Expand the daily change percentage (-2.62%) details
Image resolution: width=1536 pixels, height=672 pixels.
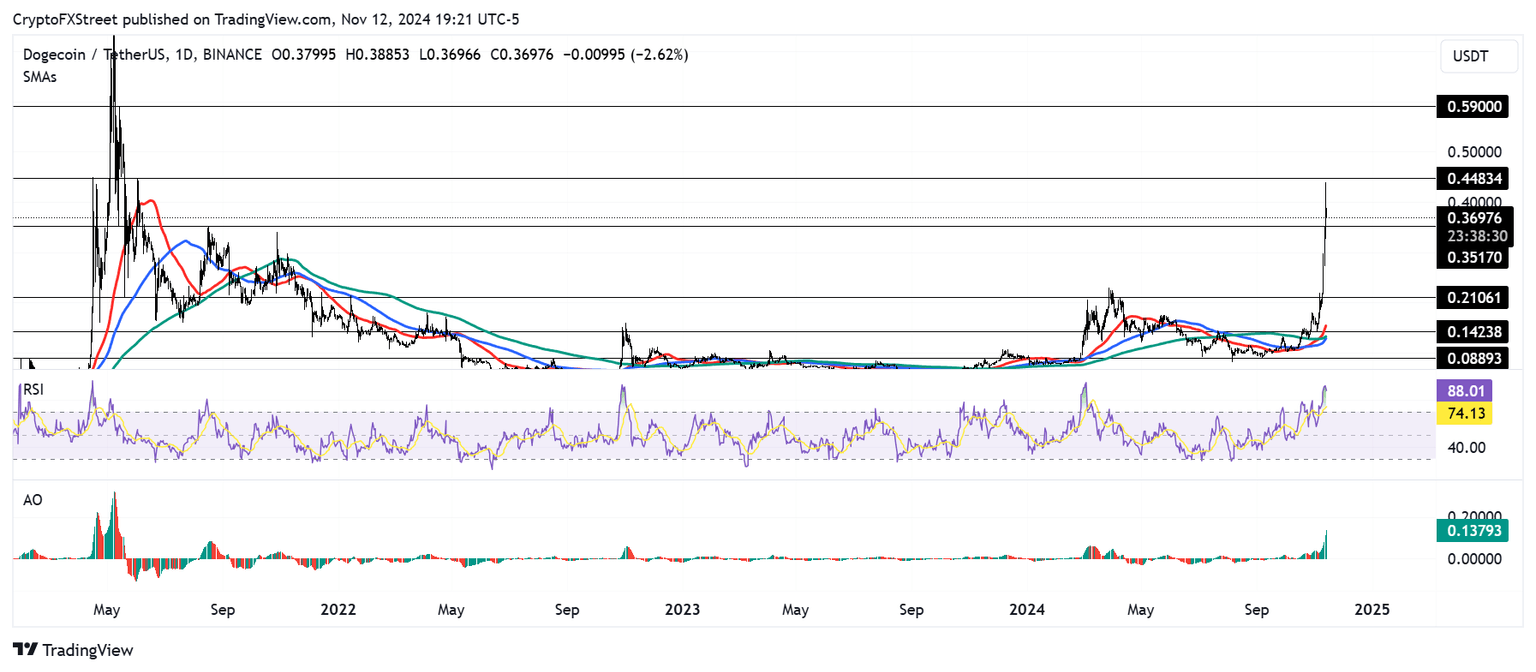click(x=655, y=54)
